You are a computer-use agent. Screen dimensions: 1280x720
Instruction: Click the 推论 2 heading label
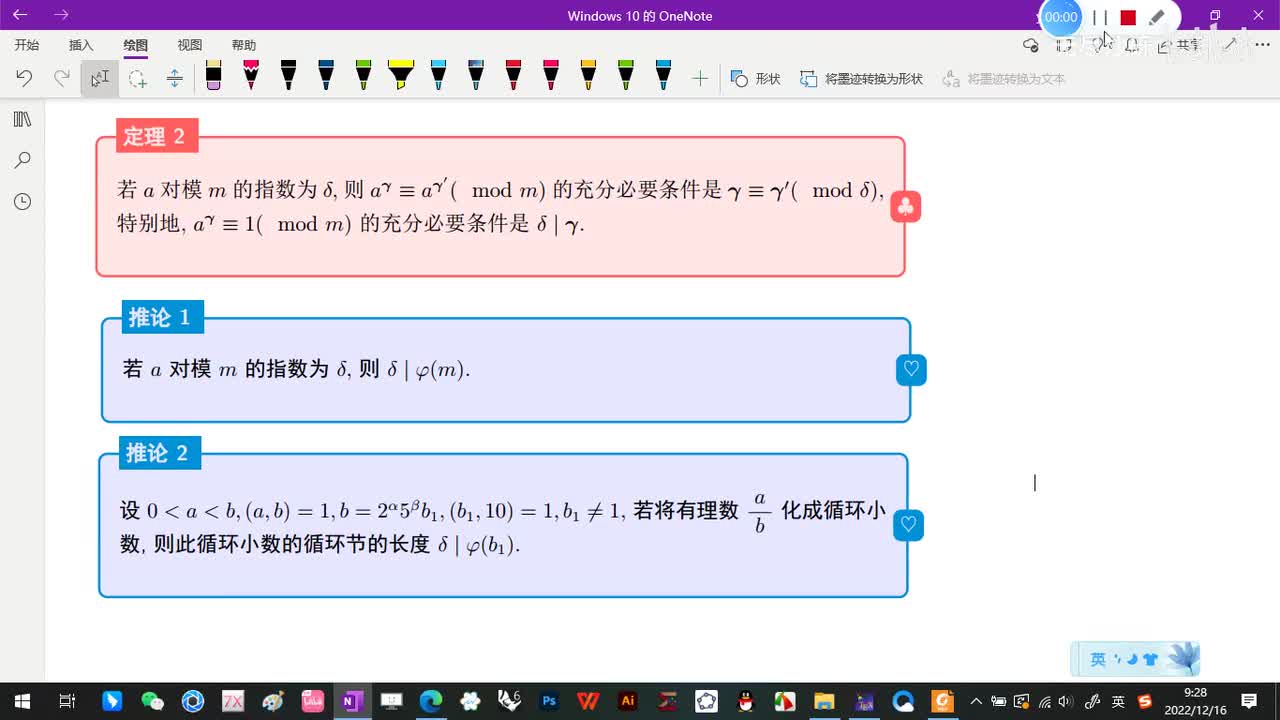160,453
